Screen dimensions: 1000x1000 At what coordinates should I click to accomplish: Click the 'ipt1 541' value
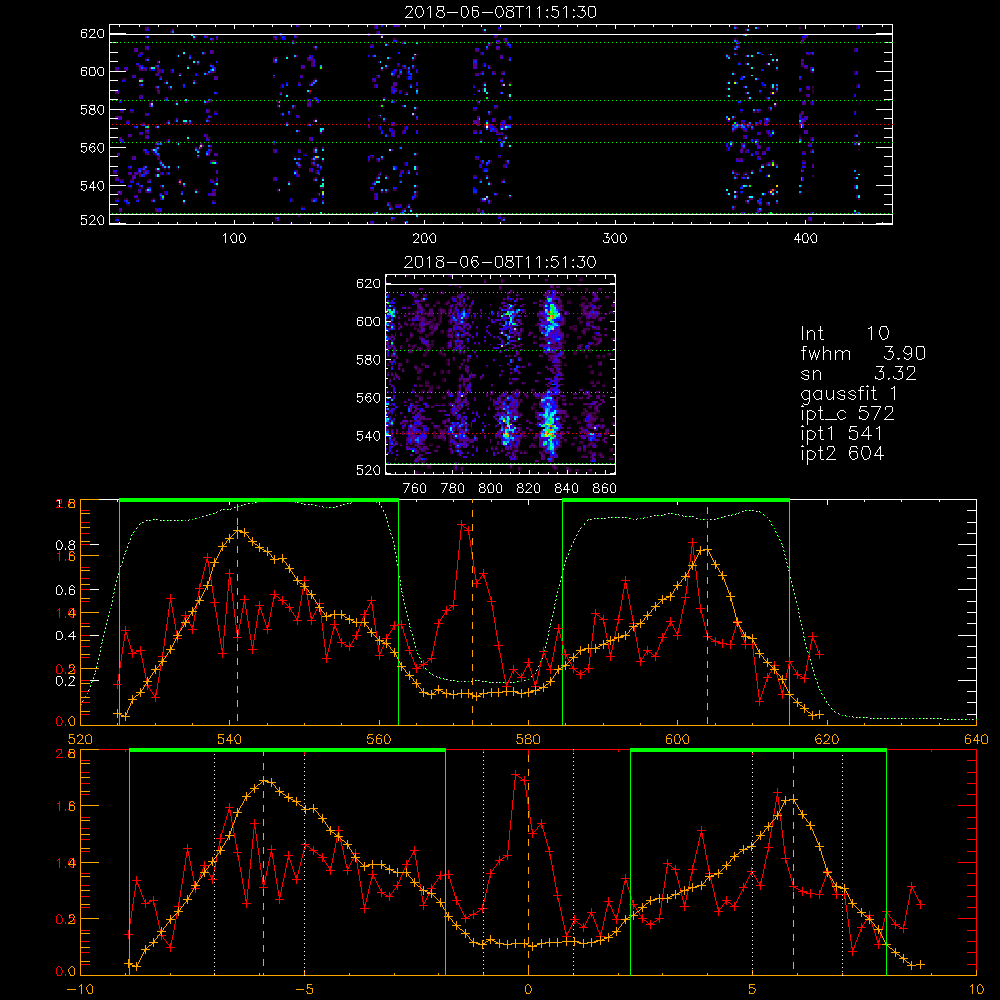tap(841, 434)
